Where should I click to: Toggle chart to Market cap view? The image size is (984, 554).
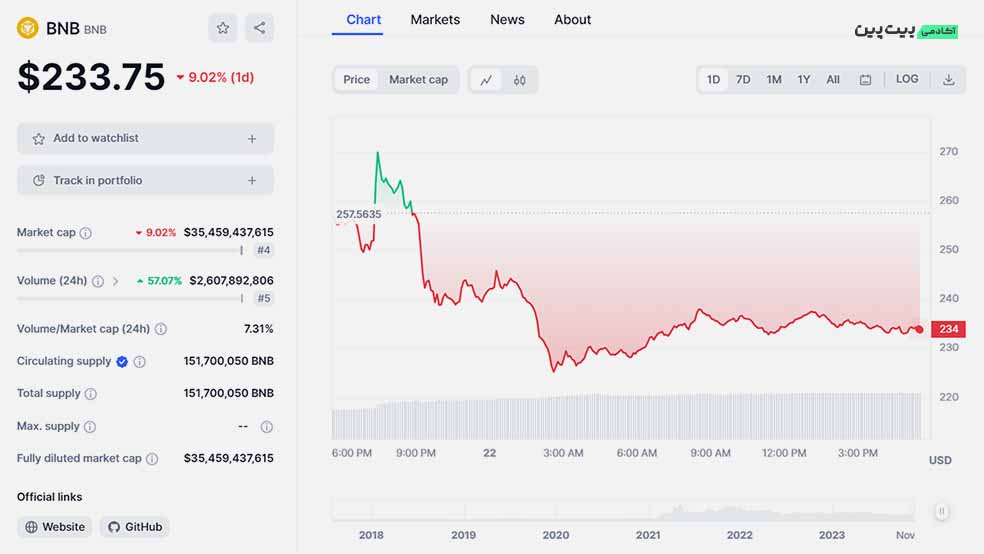pos(418,80)
